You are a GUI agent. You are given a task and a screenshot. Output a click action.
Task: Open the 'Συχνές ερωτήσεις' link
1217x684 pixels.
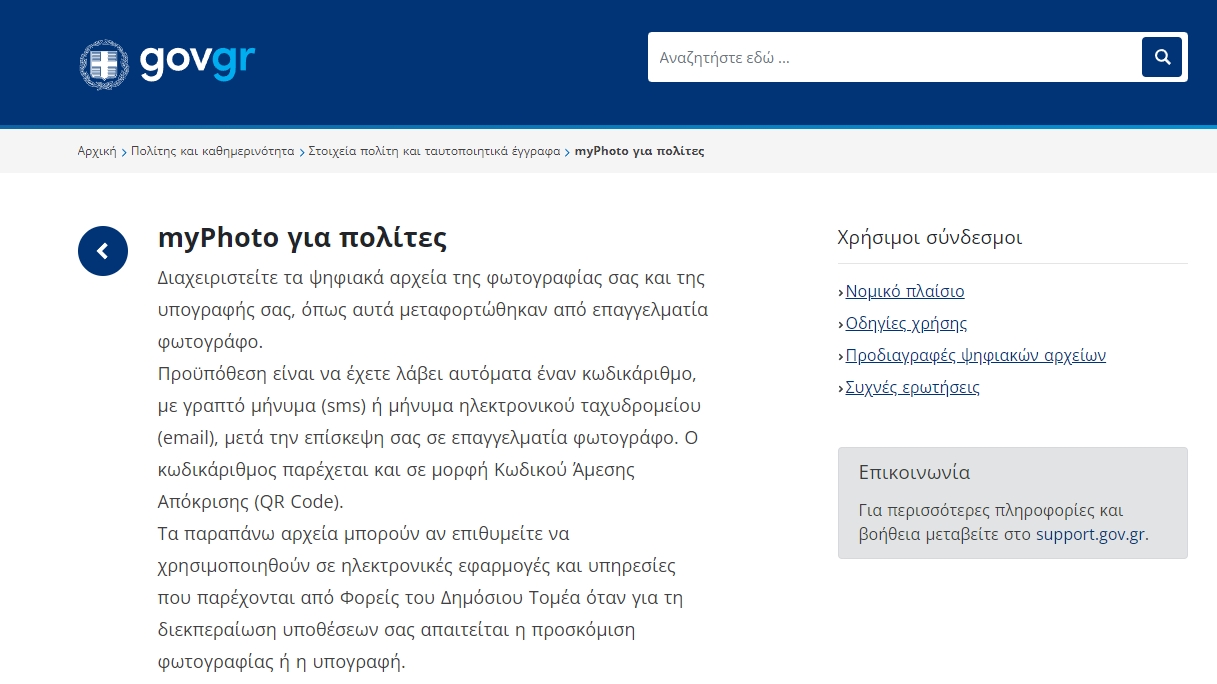pyautogui.click(x=913, y=387)
